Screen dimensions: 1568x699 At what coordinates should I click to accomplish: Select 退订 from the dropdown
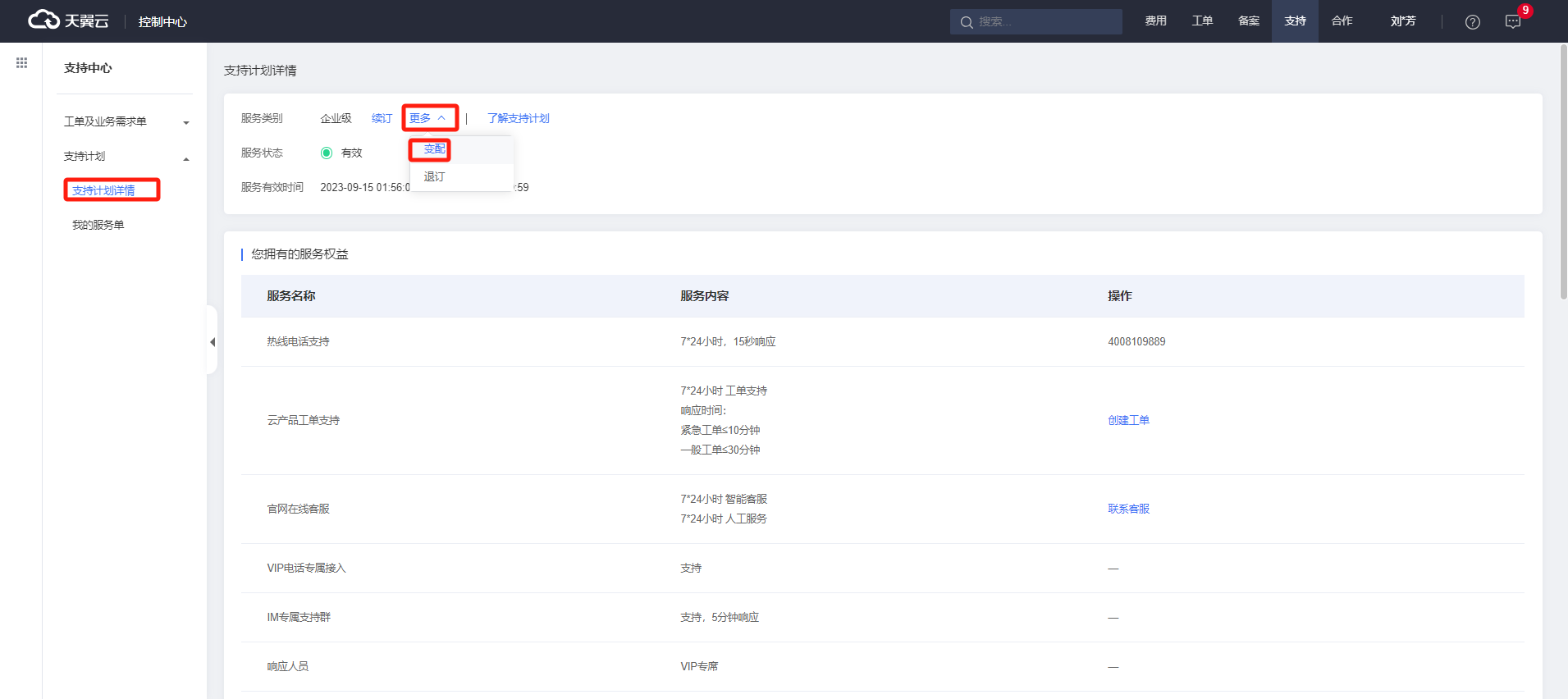coord(434,177)
